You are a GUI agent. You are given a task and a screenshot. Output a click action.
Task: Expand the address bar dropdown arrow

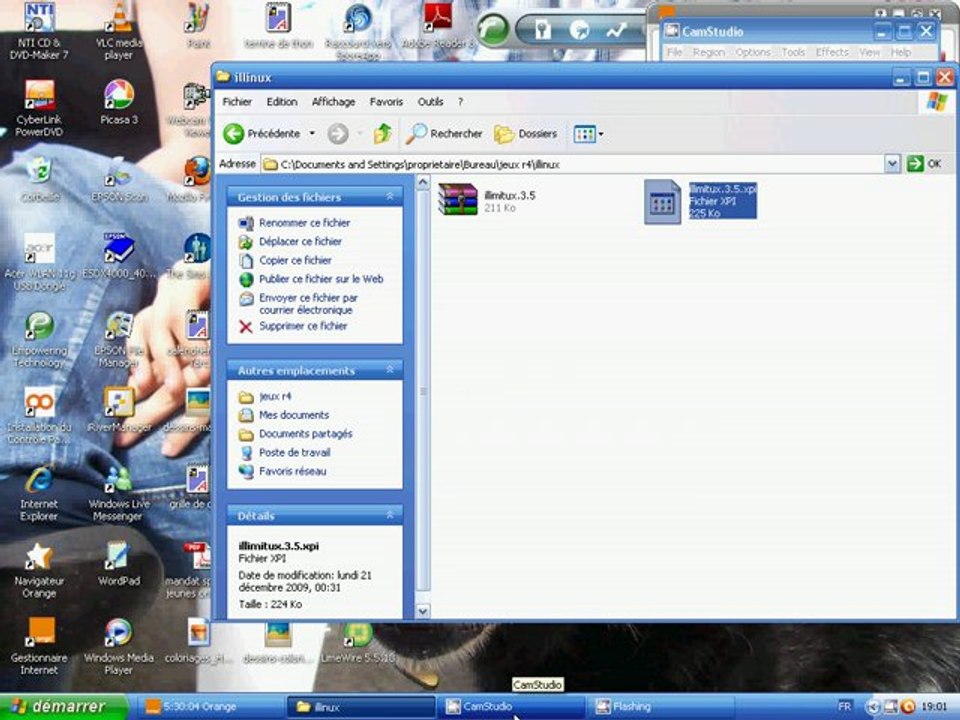[892, 164]
